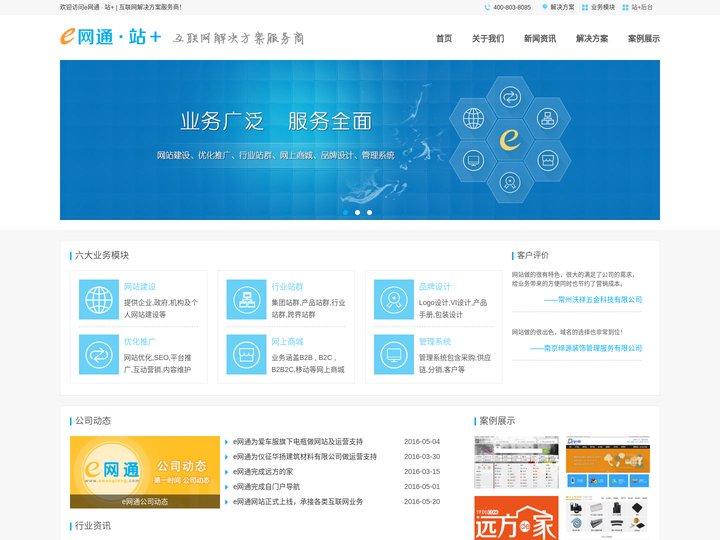Switch to the 新闻资讯 navigation item

[x=540, y=39]
